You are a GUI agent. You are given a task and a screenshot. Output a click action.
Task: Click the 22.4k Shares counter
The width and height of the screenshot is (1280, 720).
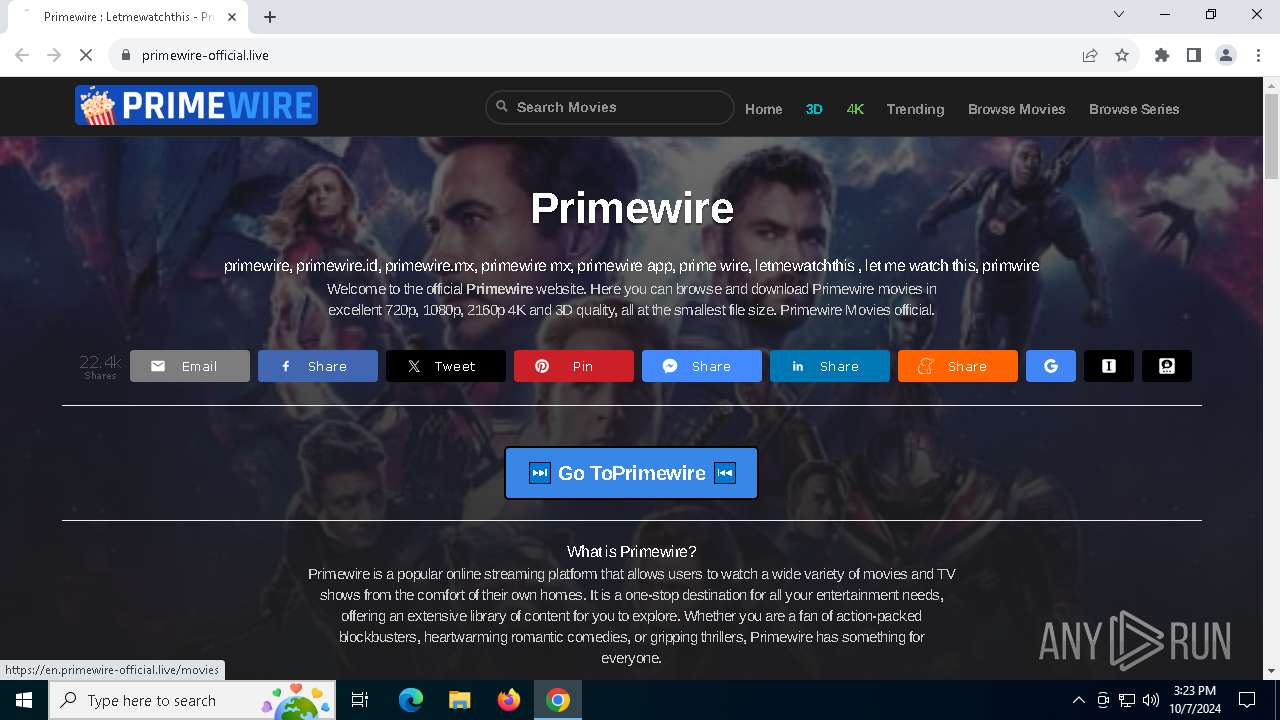click(x=100, y=366)
